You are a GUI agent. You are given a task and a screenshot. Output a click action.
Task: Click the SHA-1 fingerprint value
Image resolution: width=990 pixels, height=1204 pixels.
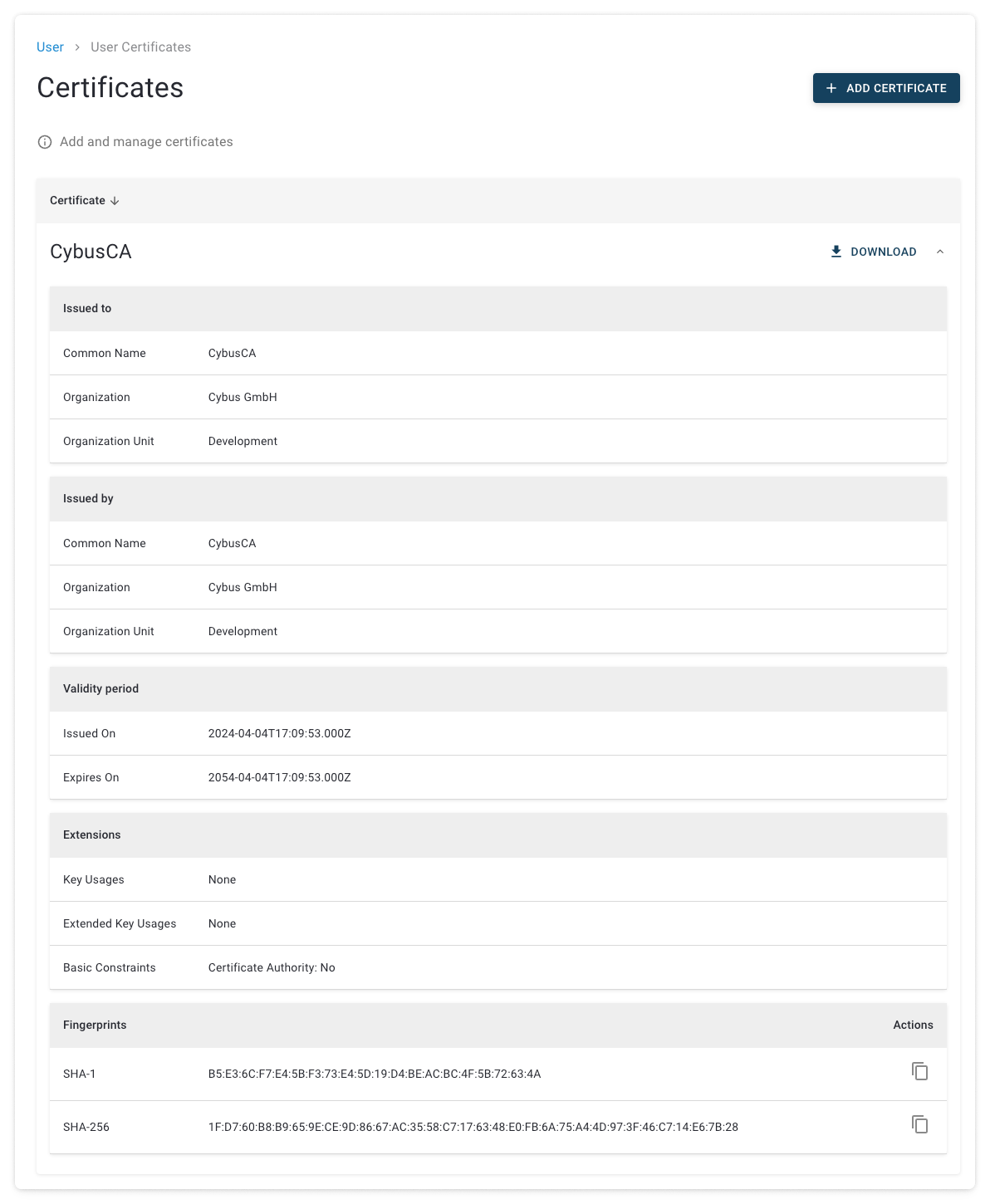374,1074
